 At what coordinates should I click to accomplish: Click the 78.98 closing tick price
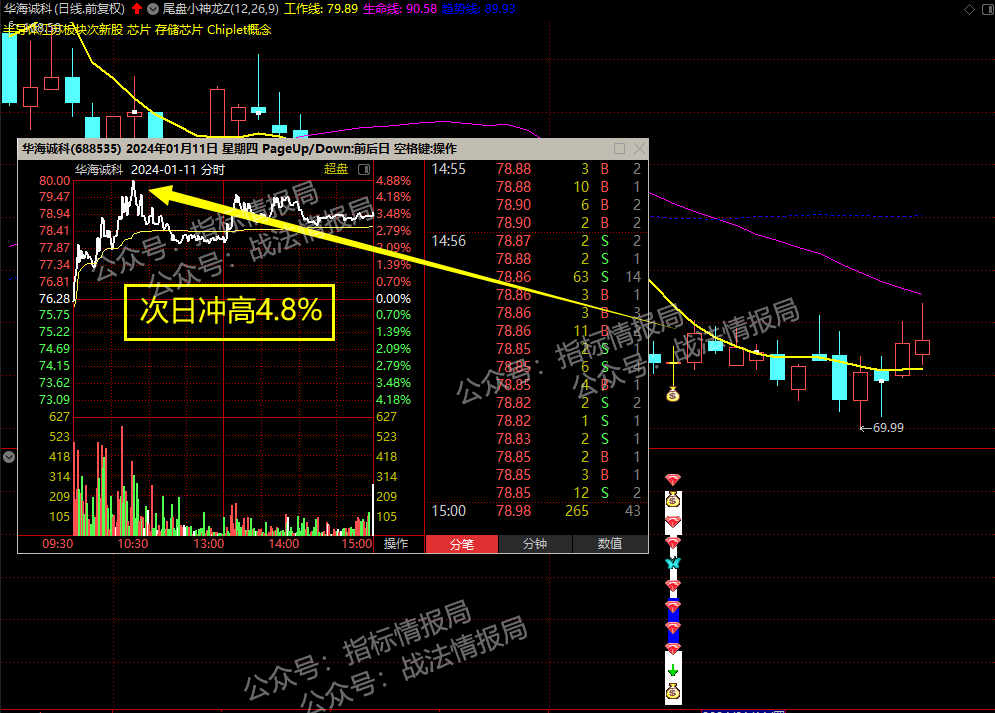point(514,511)
